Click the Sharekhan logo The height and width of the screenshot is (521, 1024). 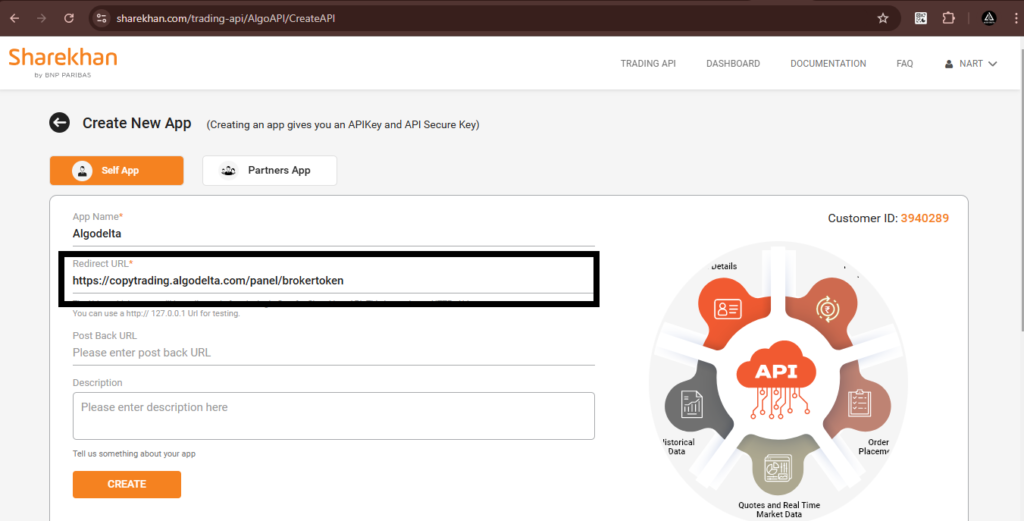tap(63, 63)
